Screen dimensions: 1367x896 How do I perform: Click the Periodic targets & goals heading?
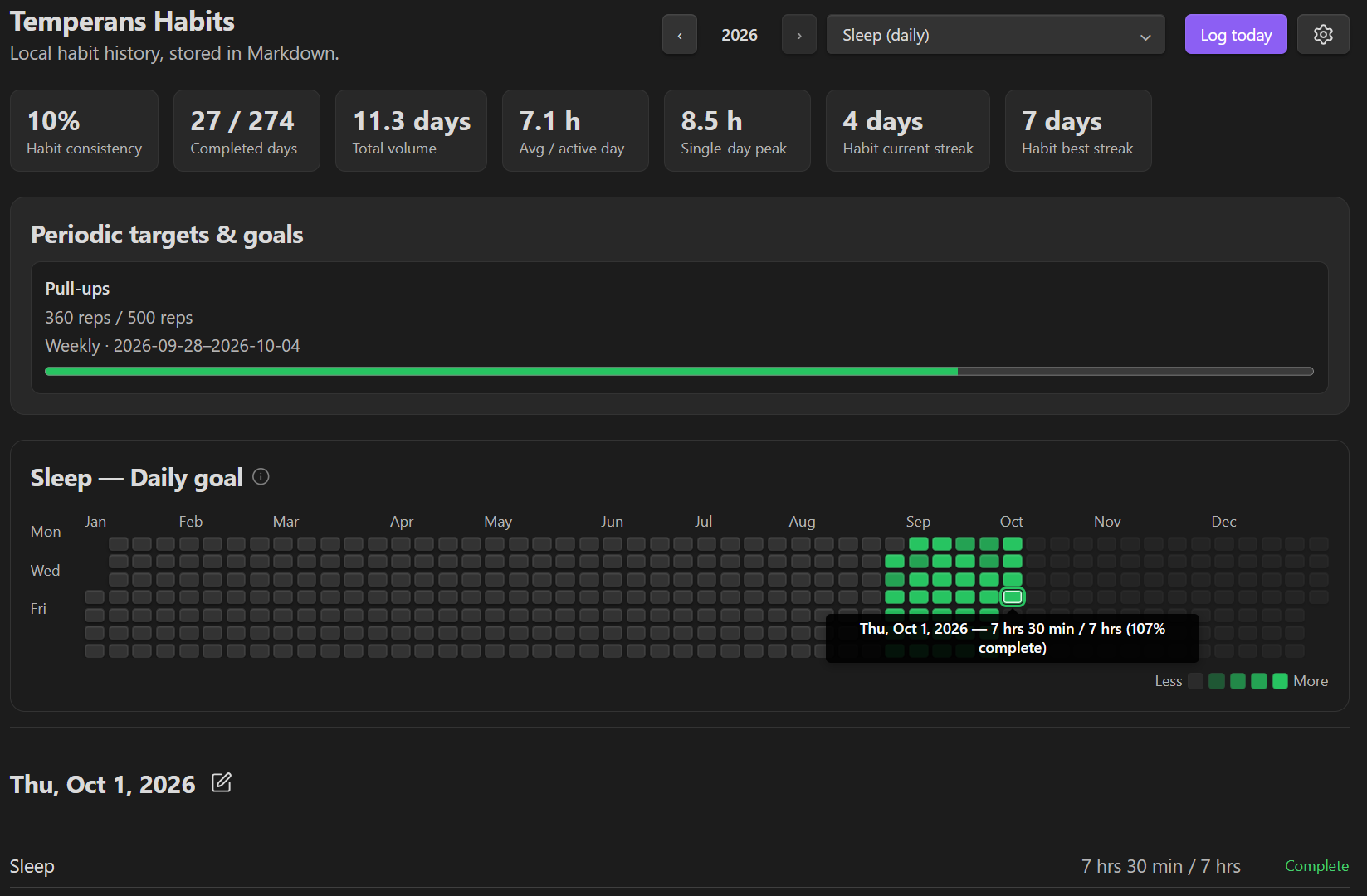(167, 235)
